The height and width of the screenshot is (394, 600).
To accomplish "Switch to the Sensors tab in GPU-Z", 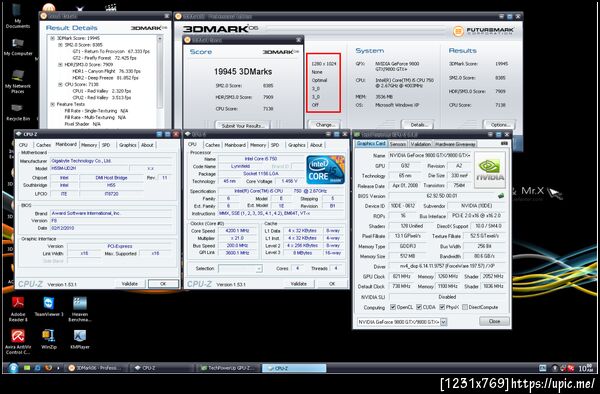I will click(x=398, y=144).
